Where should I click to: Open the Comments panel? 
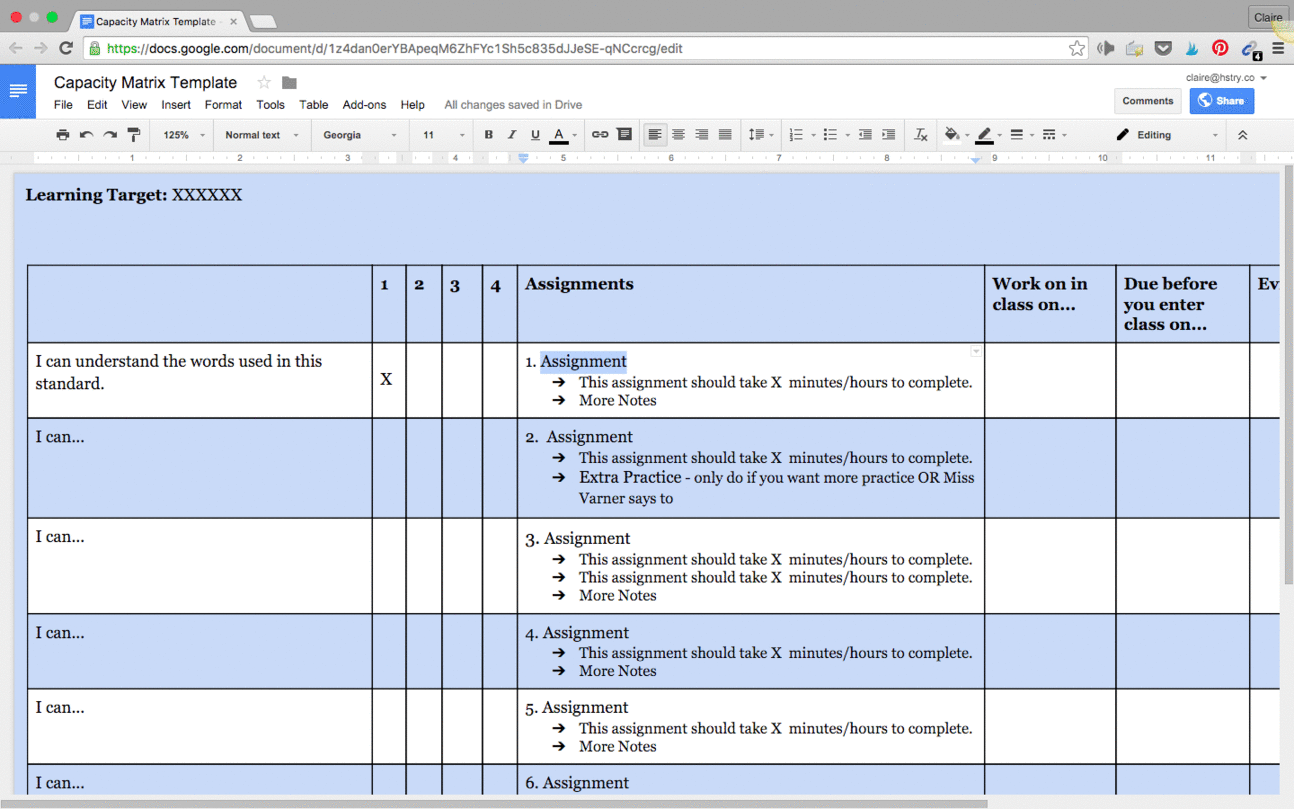(x=1147, y=100)
